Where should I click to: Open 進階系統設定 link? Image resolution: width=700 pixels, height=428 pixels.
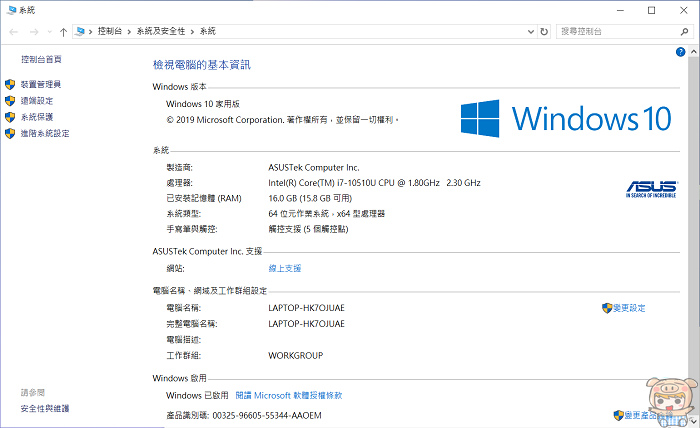pos(45,133)
